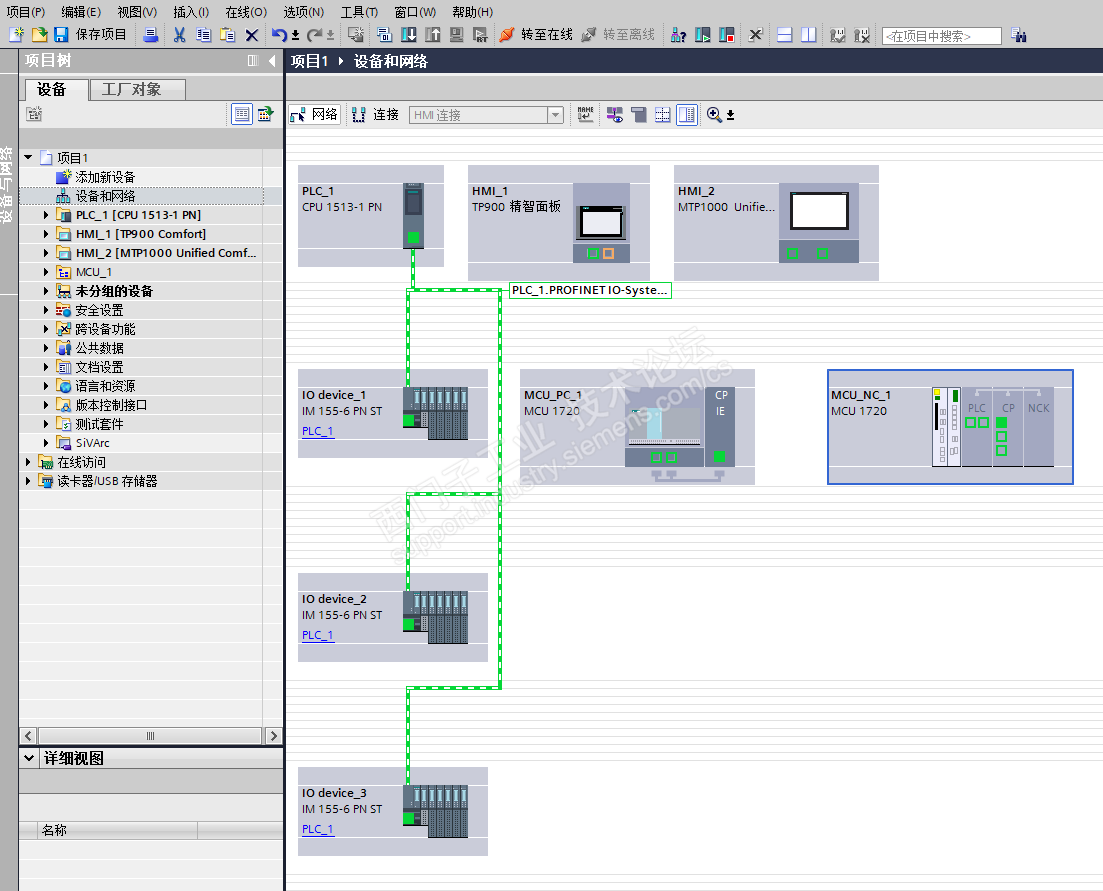Viewport: 1103px width, 891px height.
Task: Click the project search input field
Action: point(941,36)
